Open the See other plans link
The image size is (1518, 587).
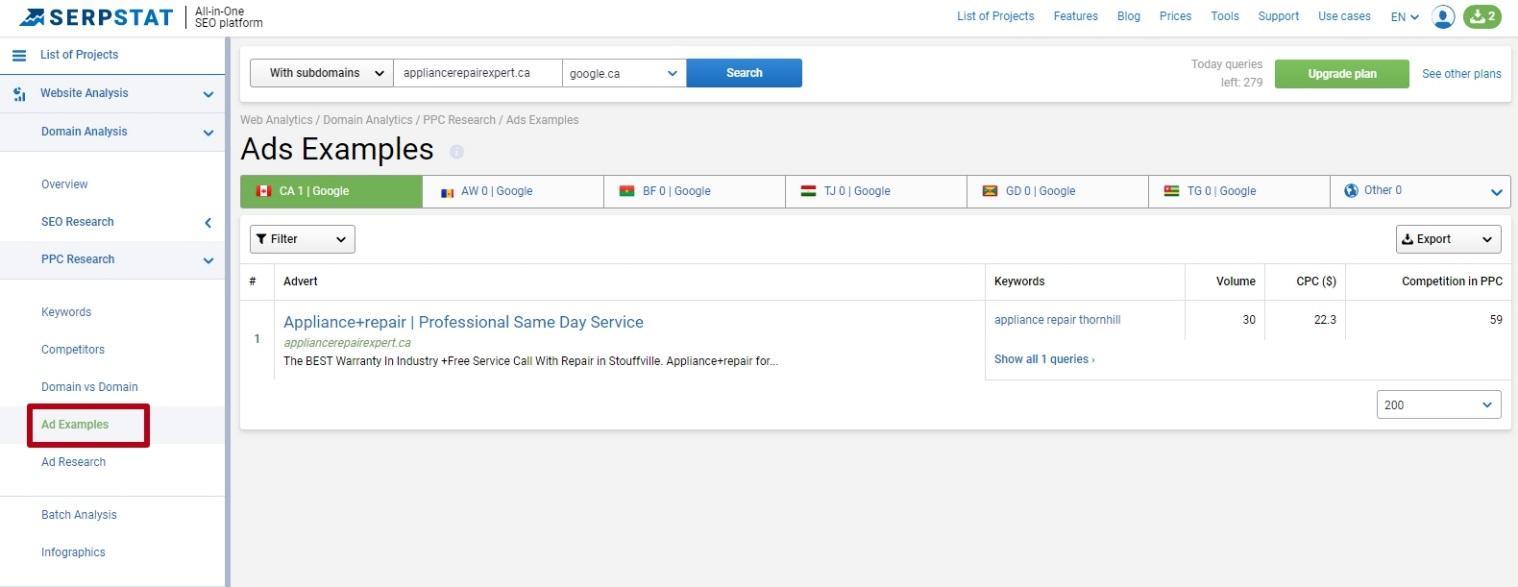pyautogui.click(x=1461, y=74)
